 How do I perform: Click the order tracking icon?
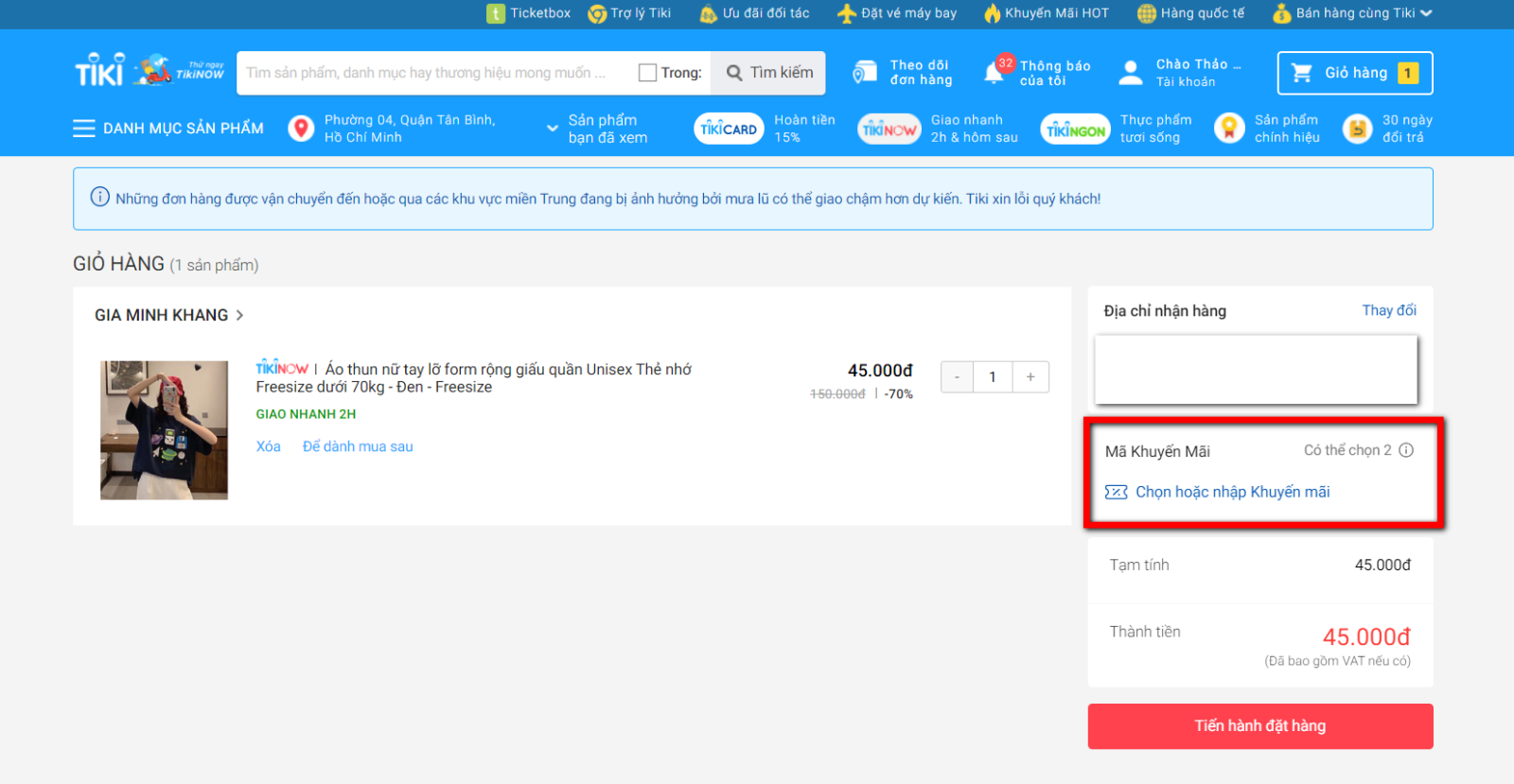(x=865, y=73)
